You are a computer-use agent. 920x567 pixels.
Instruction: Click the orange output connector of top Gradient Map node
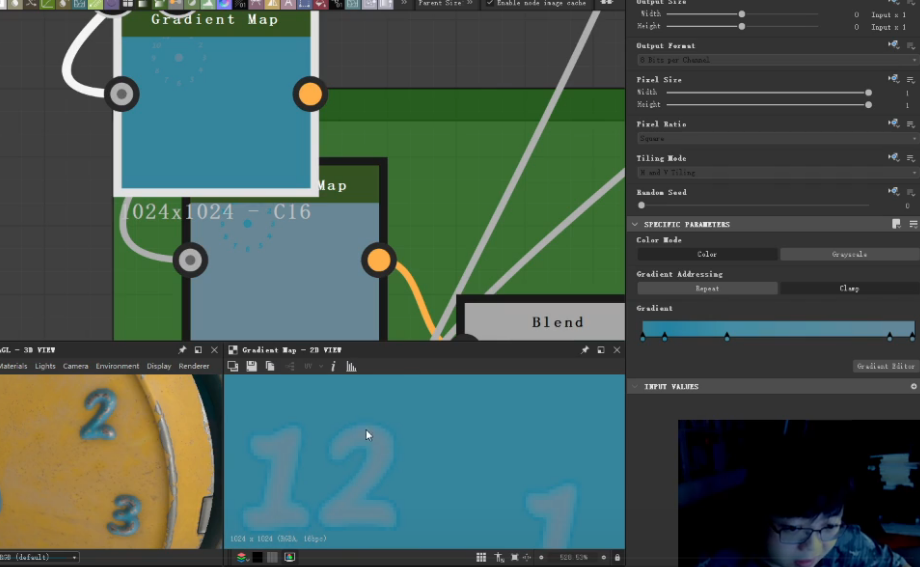pyautogui.click(x=310, y=94)
